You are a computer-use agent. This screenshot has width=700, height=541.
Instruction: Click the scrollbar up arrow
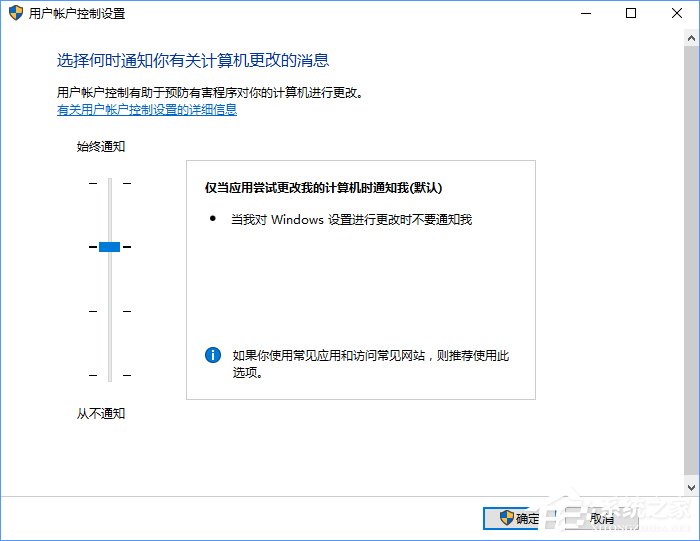[692, 38]
